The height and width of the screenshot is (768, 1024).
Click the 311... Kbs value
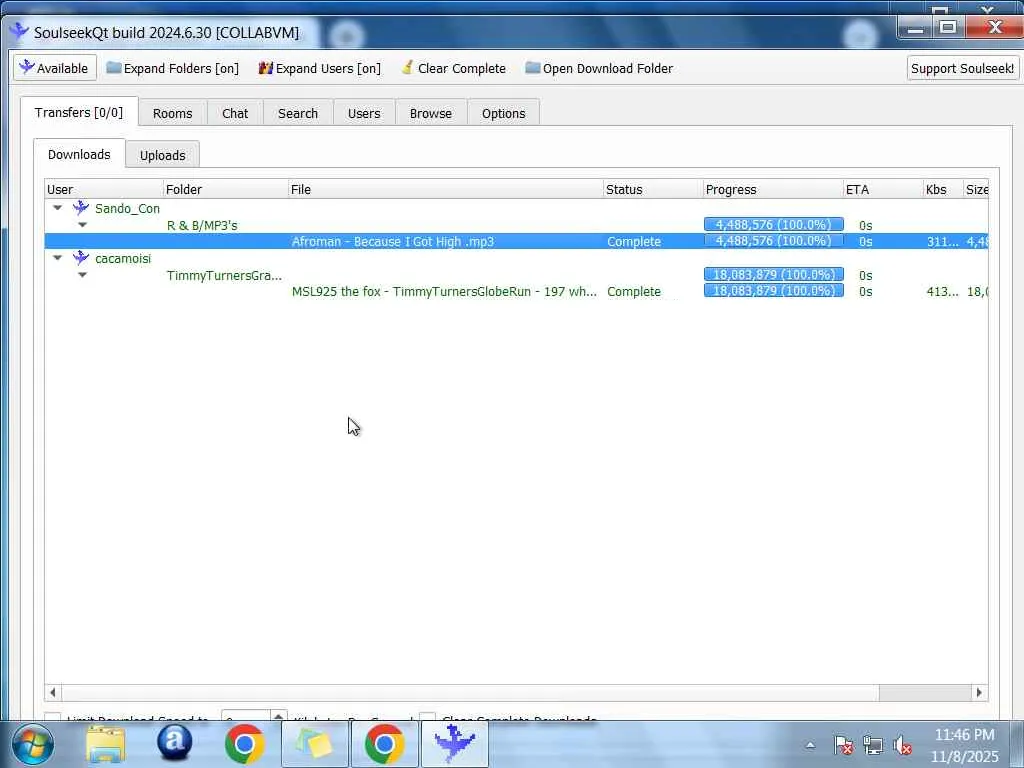[942, 242]
